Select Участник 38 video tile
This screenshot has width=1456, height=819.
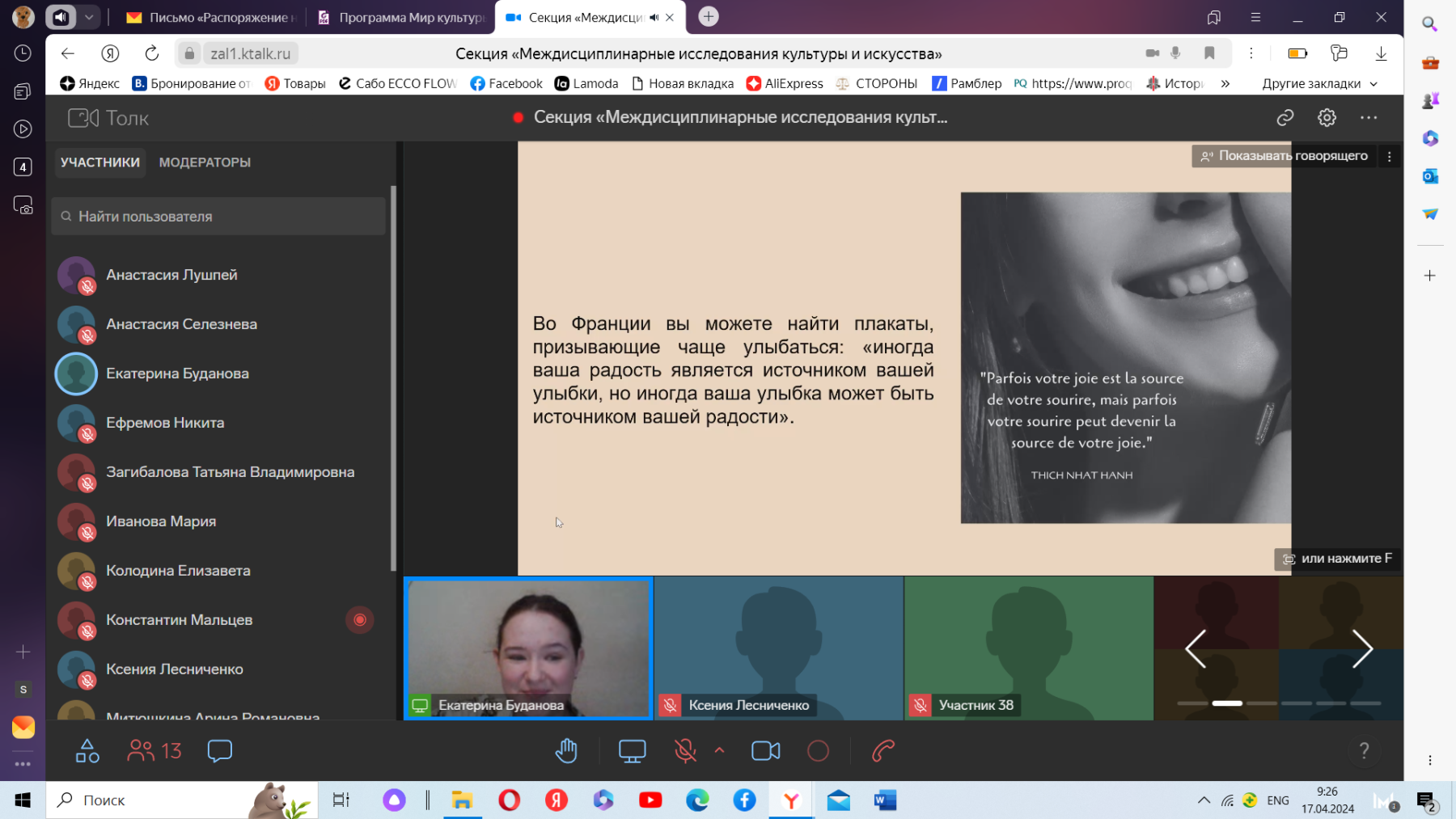[x=1029, y=648]
